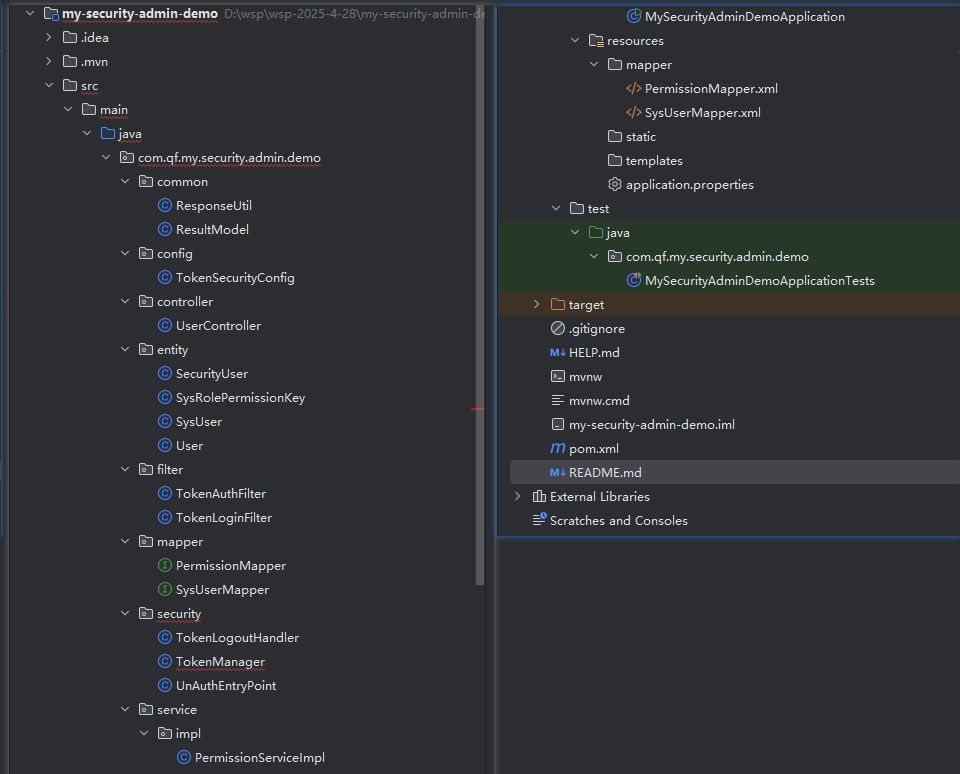Screen dimensions: 960x774
Task: Select the mvnw.cmd file
Action: pos(599,400)
